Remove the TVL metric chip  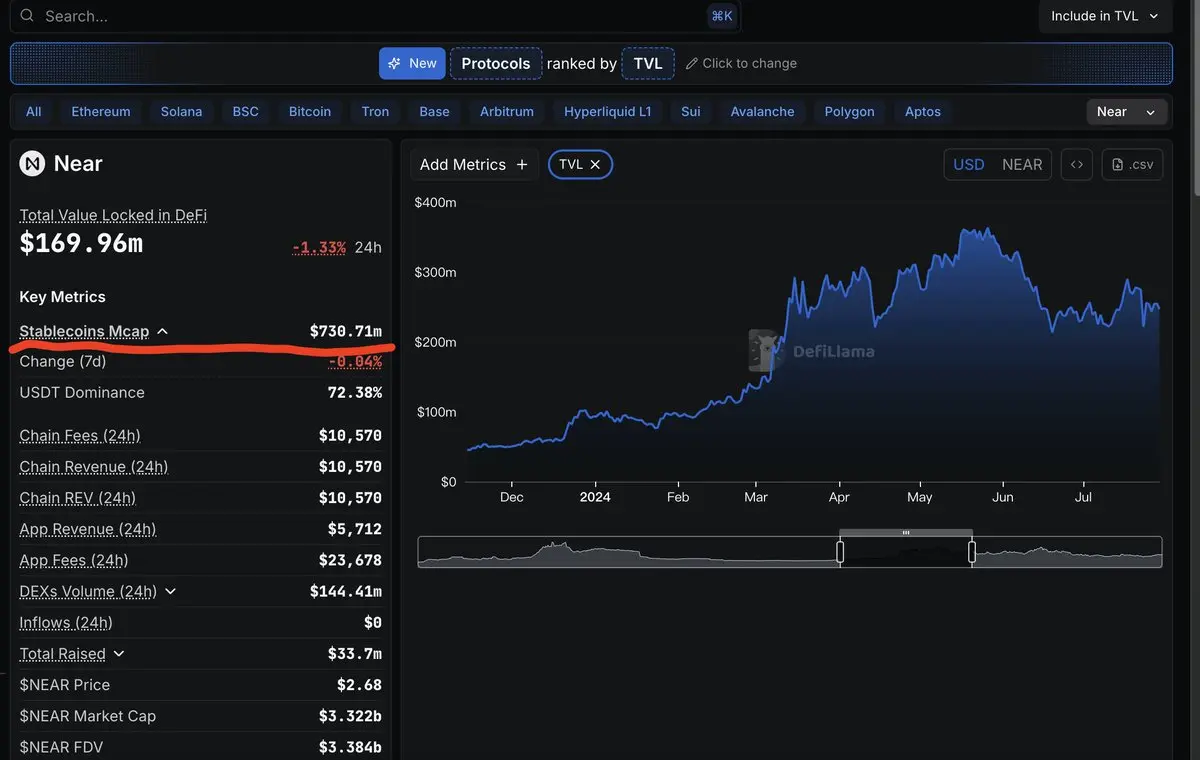tap(595, 164)
